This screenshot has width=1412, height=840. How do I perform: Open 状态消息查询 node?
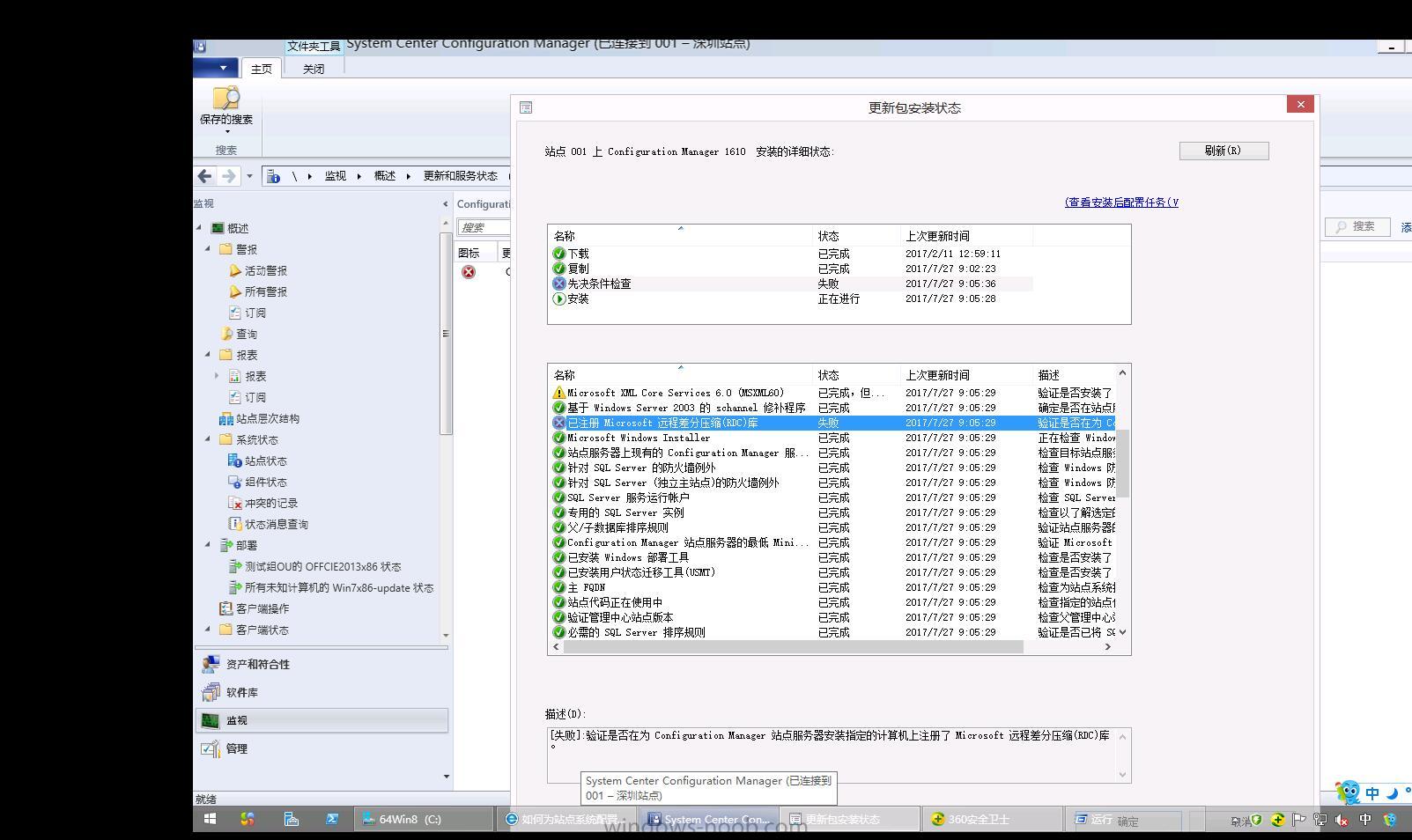(276, 524)
